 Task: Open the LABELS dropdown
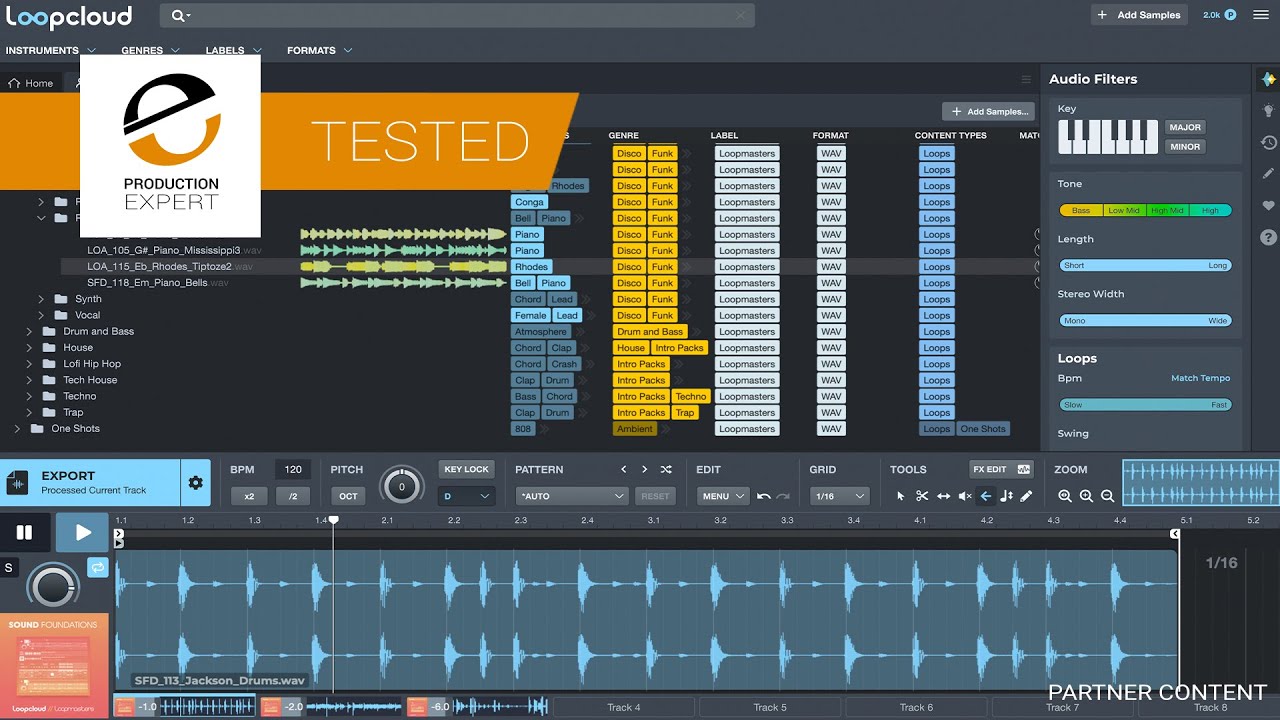(233, 50)
